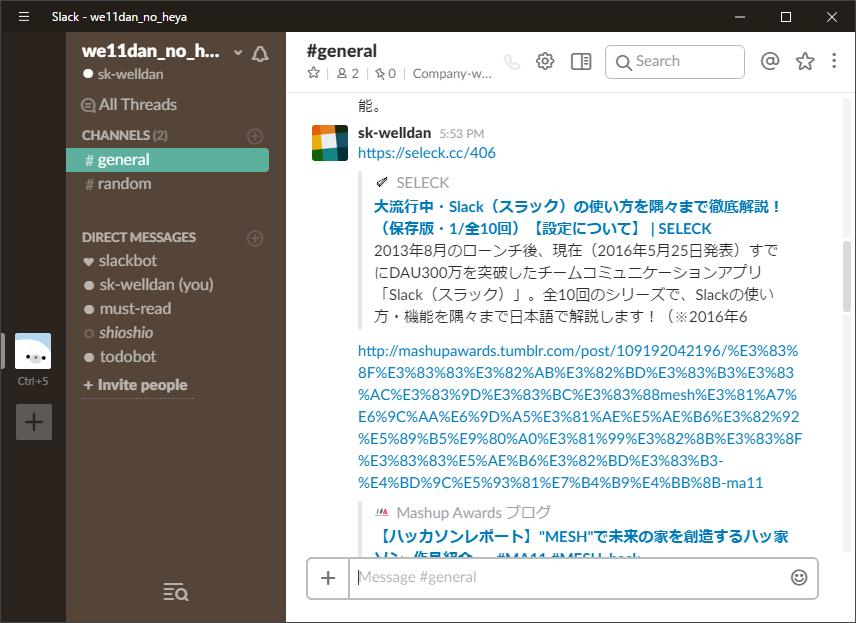Show mentions with @ icon
The width and height of the screenshot is (856, 623).
tap(770, 61)
